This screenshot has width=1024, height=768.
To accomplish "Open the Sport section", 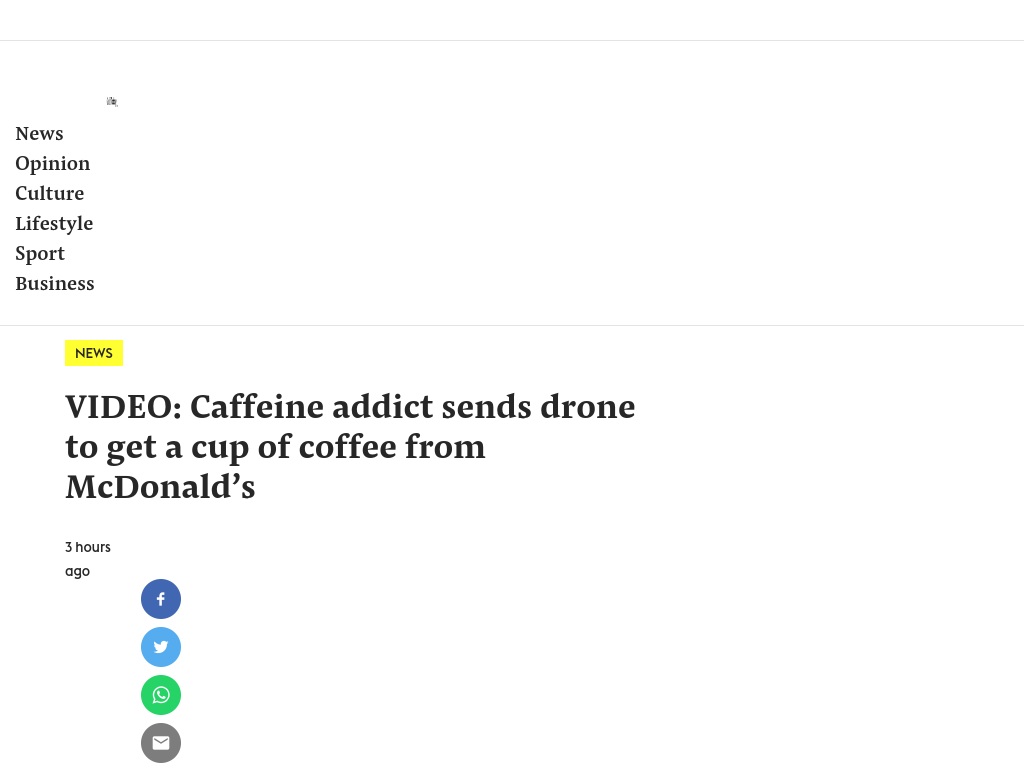I will coord(40,253).
